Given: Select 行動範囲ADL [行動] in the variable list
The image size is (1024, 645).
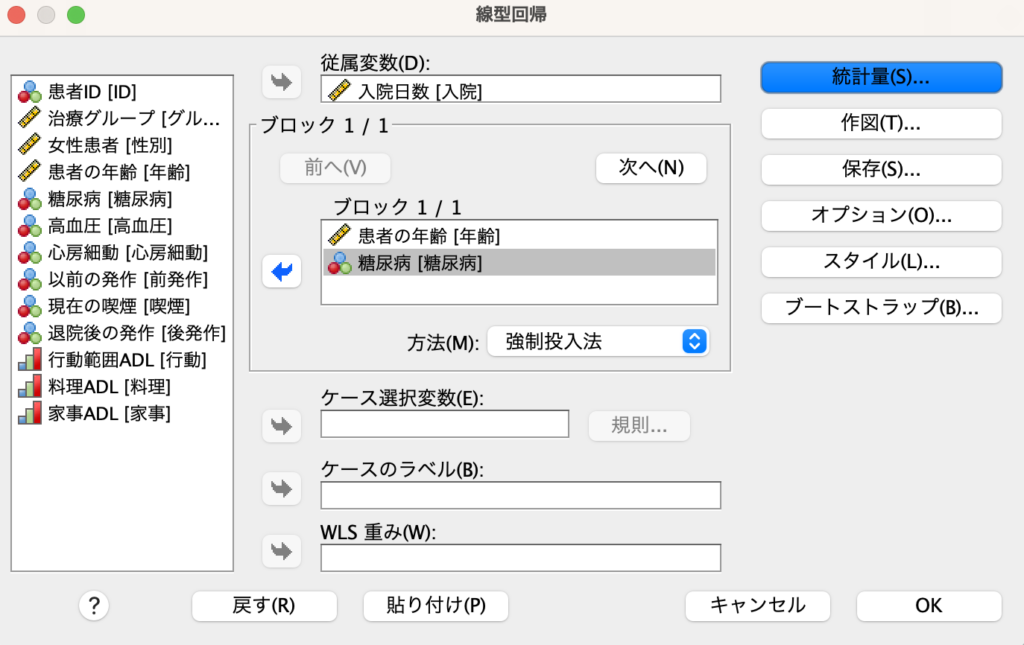Looking at the screenshot, I should pos(127,360).
